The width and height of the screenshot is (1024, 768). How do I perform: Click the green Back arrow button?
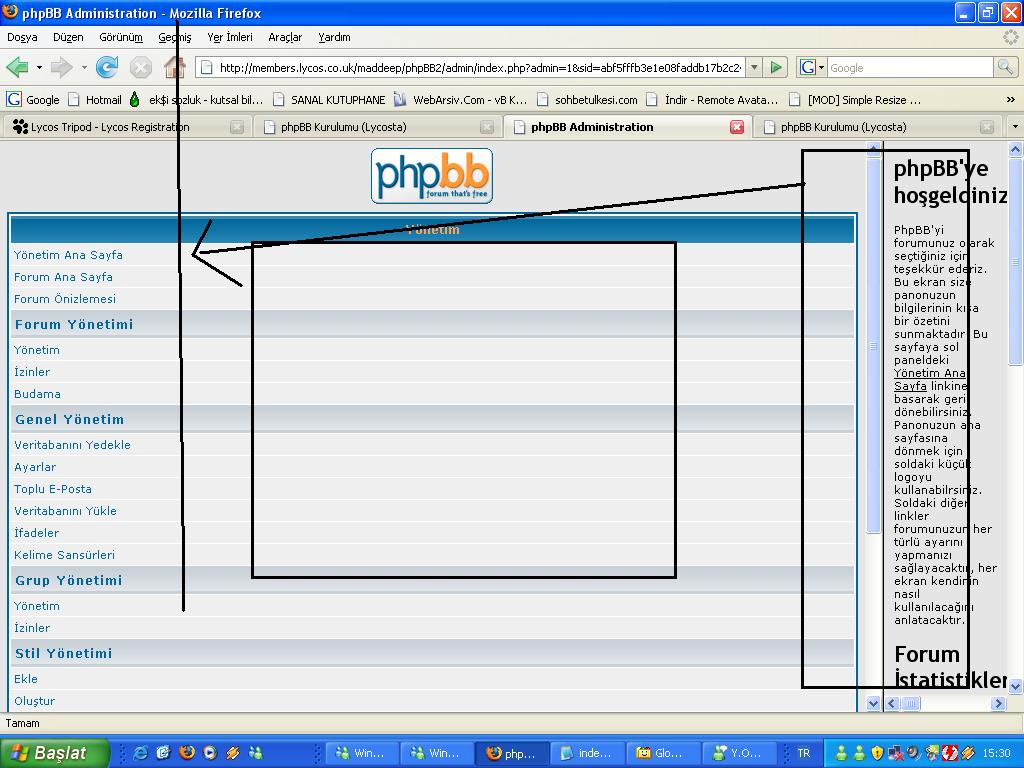pos(18,67)
